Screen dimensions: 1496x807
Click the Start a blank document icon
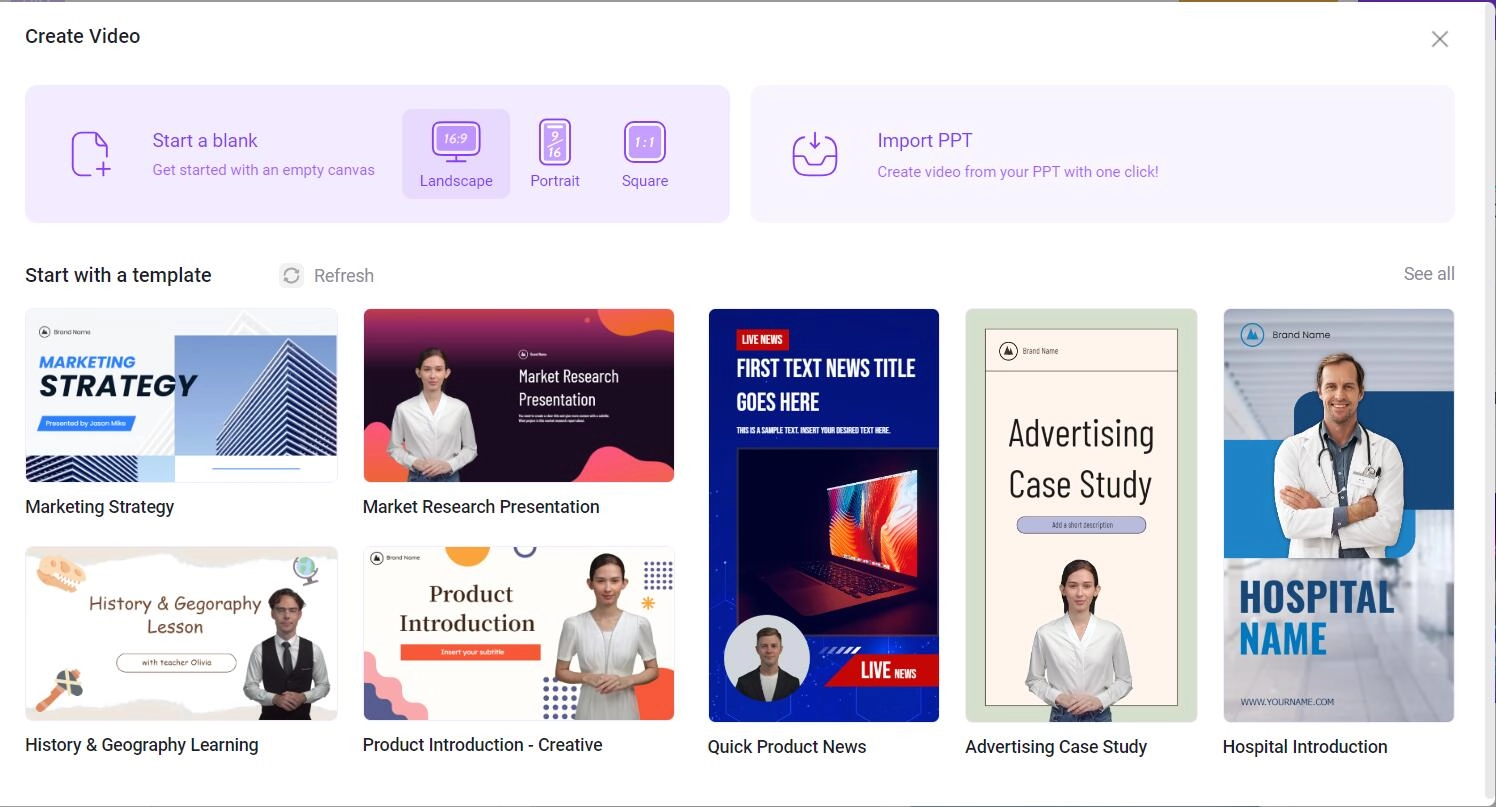coord(90,154)
